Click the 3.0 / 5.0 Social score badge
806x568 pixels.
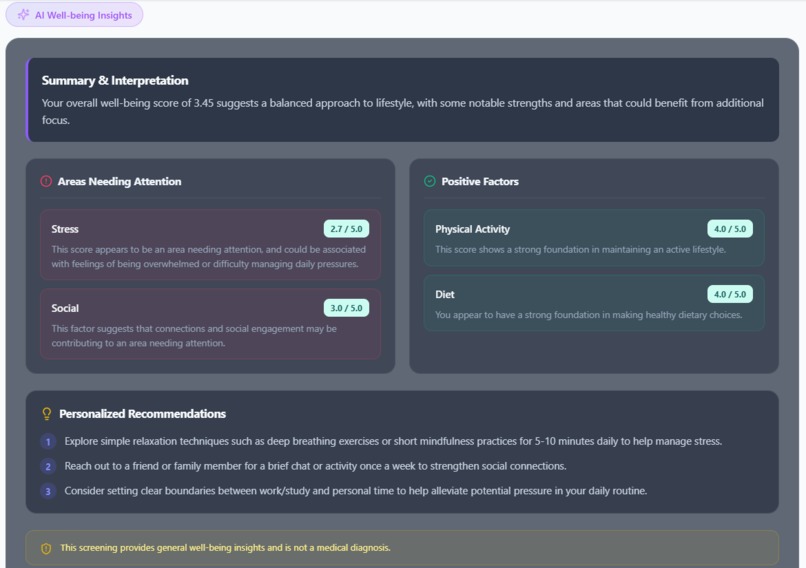pyautogui.click(x=346, y=308)
